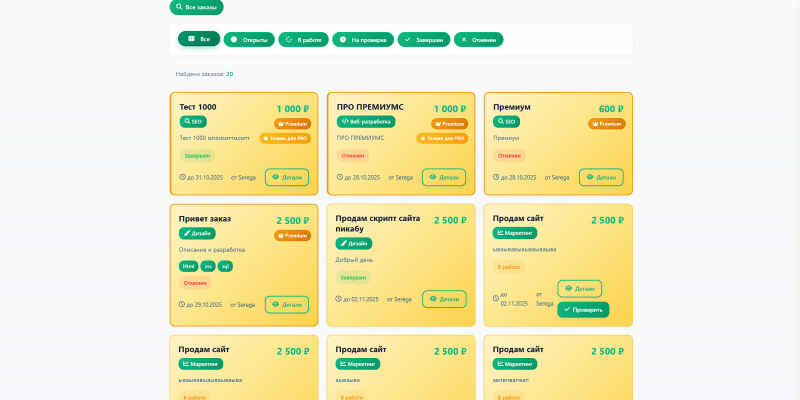800x400 pixels.
Task: Click the search icon in Все заказы button
Action: coord(179,7)
